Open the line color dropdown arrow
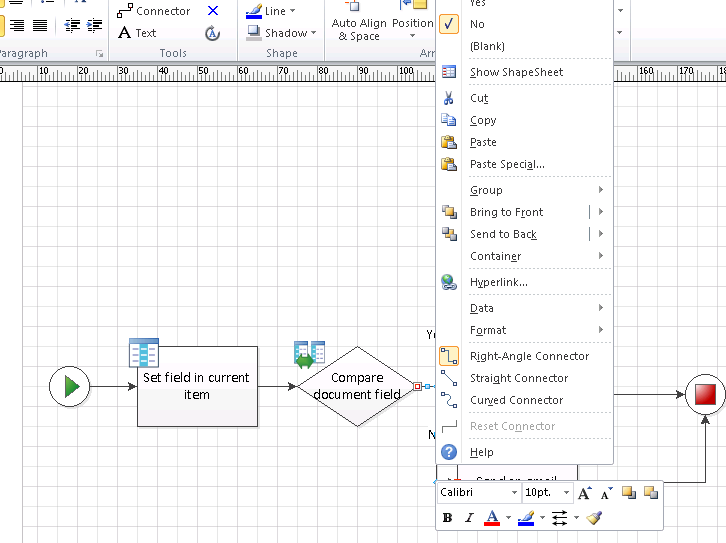The height and width of the screenshot is (543, 726). 542,518
